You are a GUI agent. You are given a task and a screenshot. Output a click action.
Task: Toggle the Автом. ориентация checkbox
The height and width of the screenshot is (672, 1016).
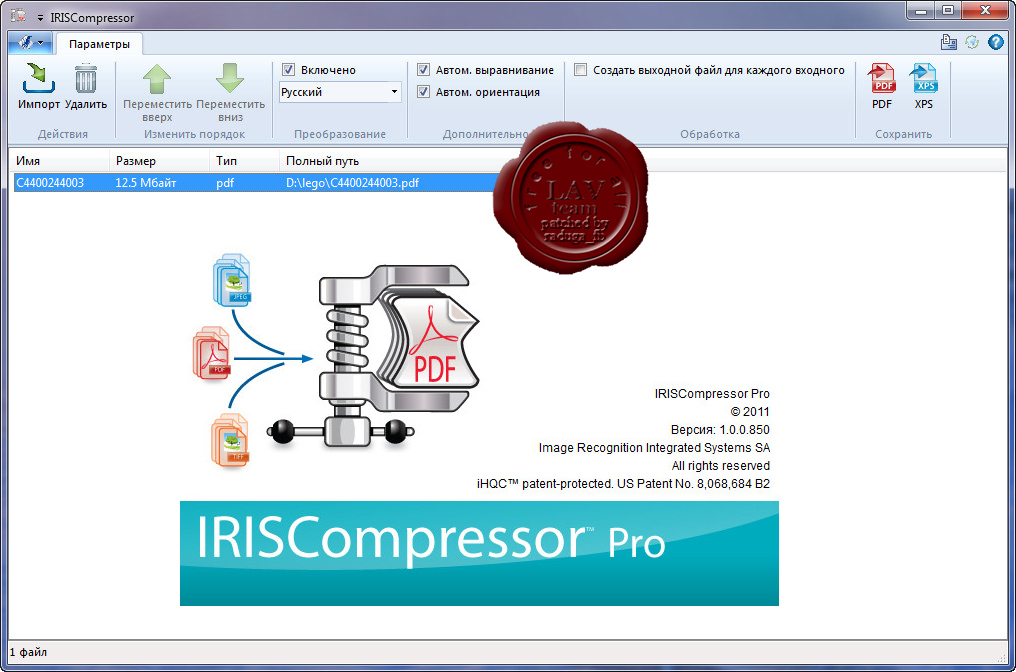[x=423, y=91]
